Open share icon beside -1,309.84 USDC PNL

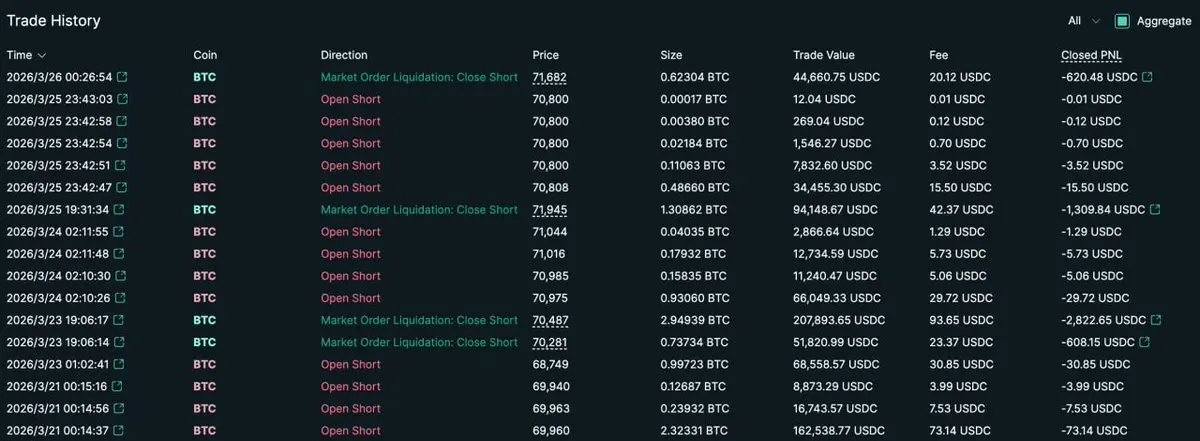point(1155,210)
